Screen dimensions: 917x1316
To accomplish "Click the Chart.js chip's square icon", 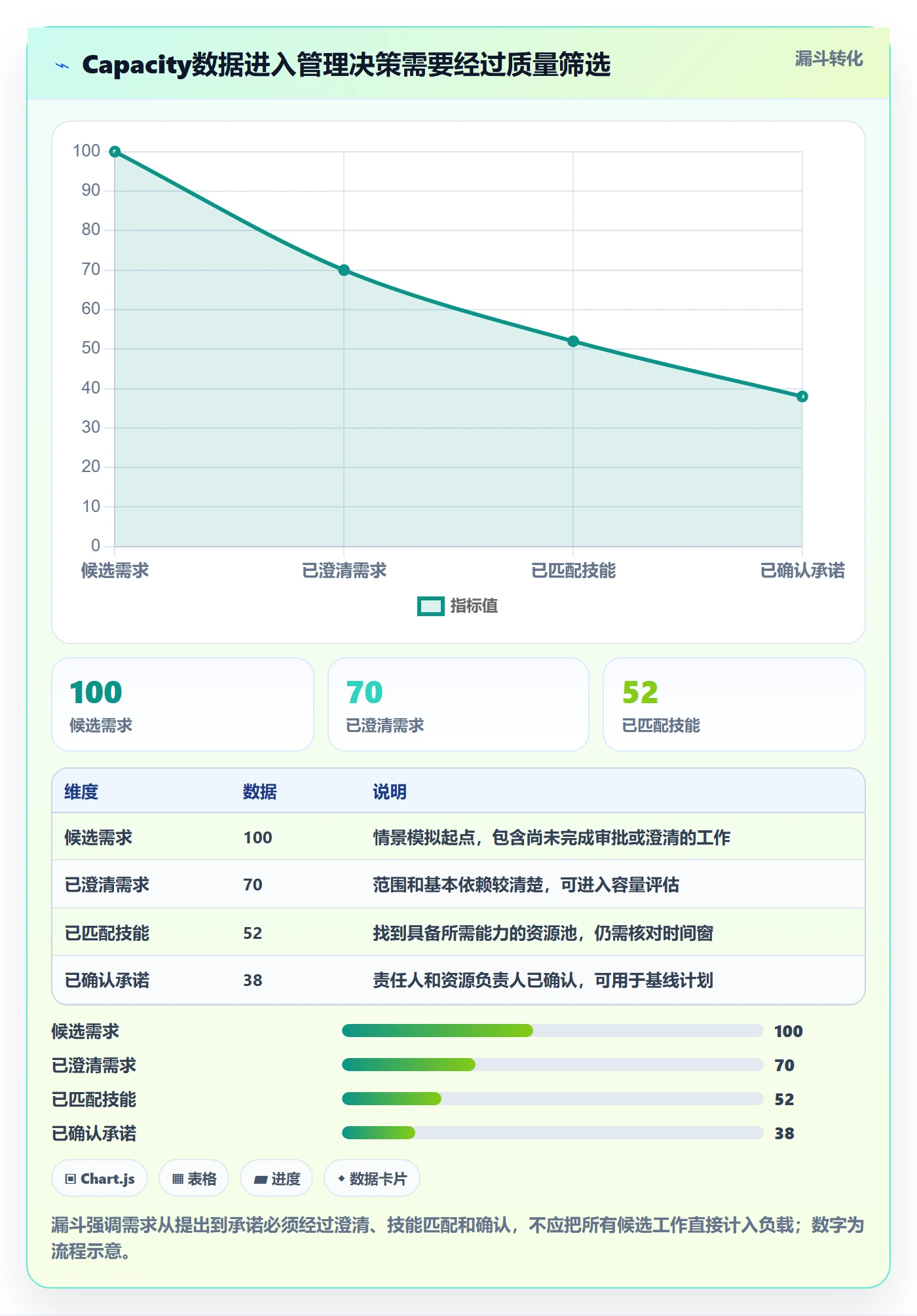I will click(x=71, y=1179).
